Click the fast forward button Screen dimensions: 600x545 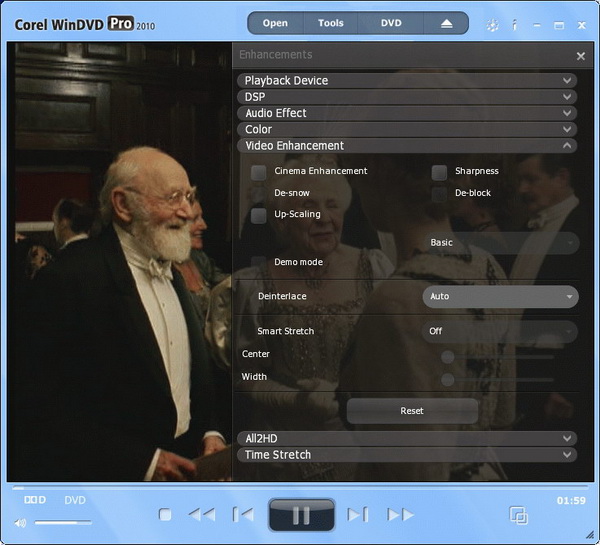[x=401, y=514]
